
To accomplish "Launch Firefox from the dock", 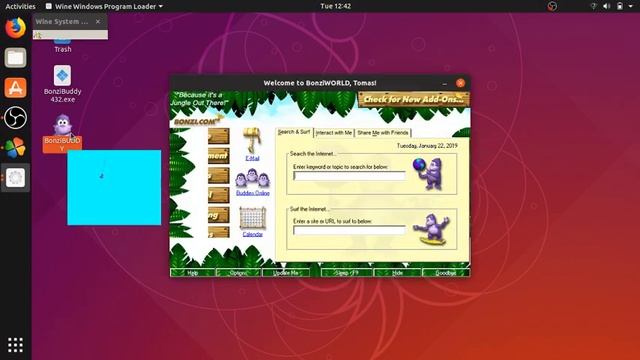I will pos(16,28).
